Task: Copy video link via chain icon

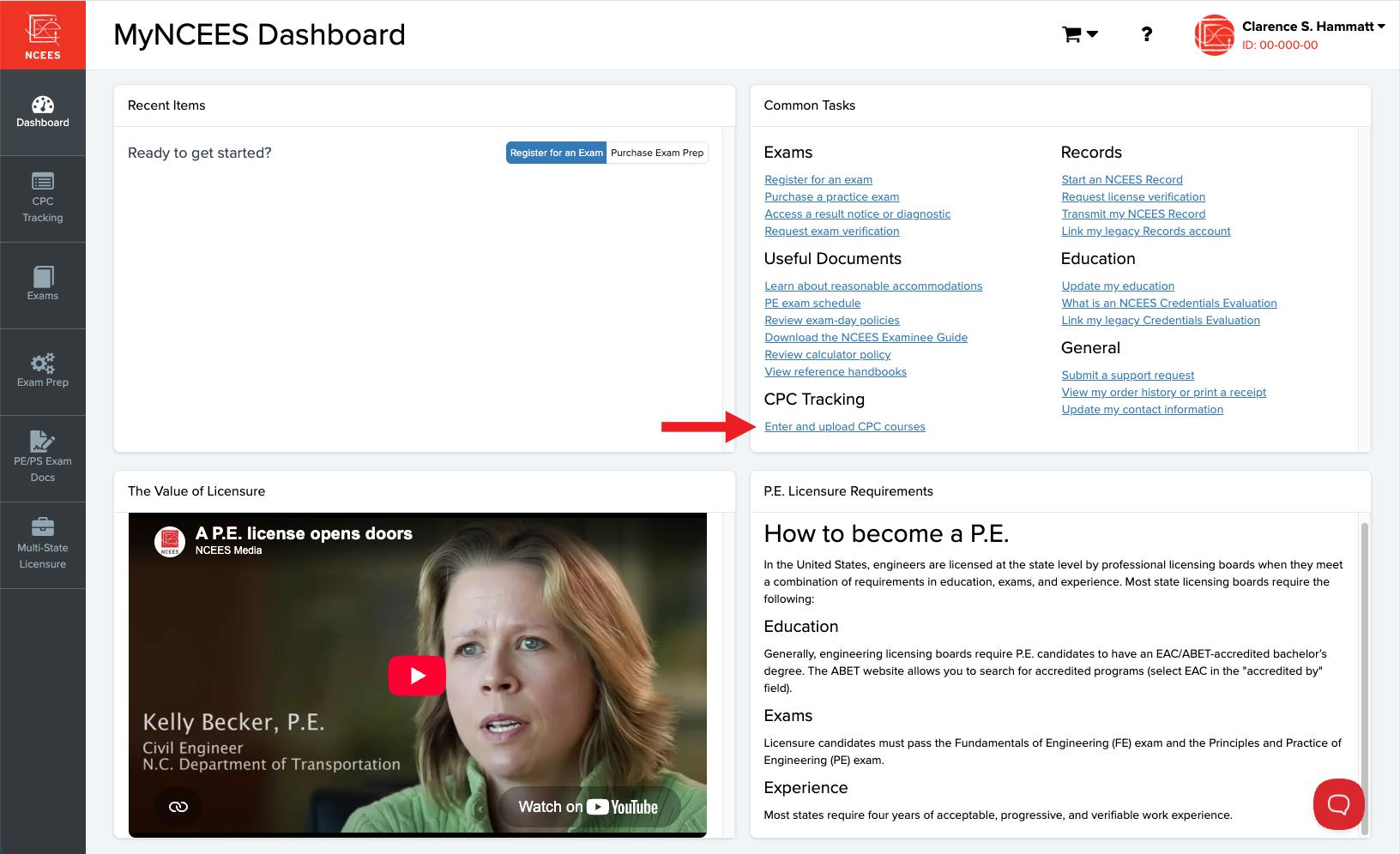Action: click(178, 807)
